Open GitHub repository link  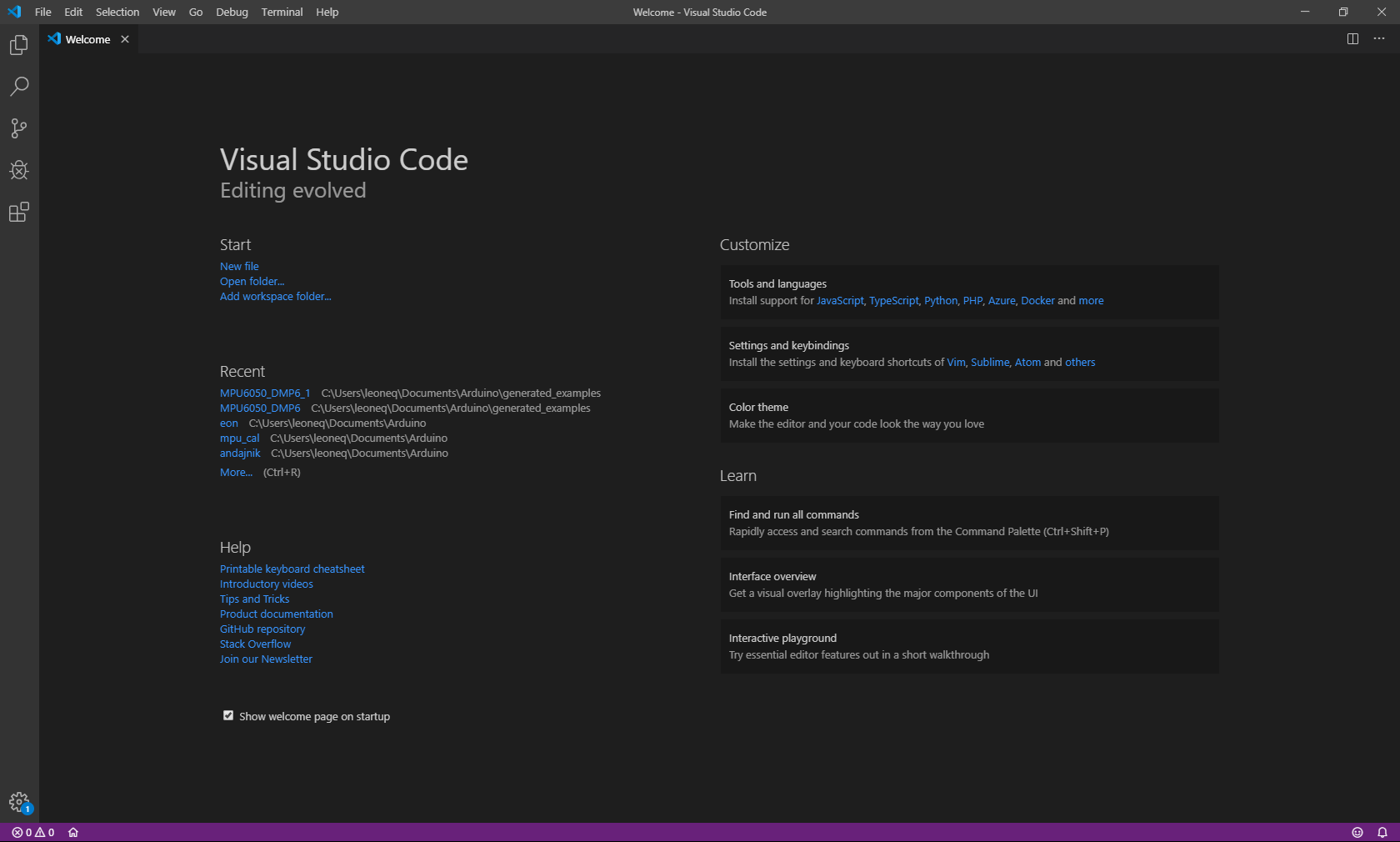[262, 629]
